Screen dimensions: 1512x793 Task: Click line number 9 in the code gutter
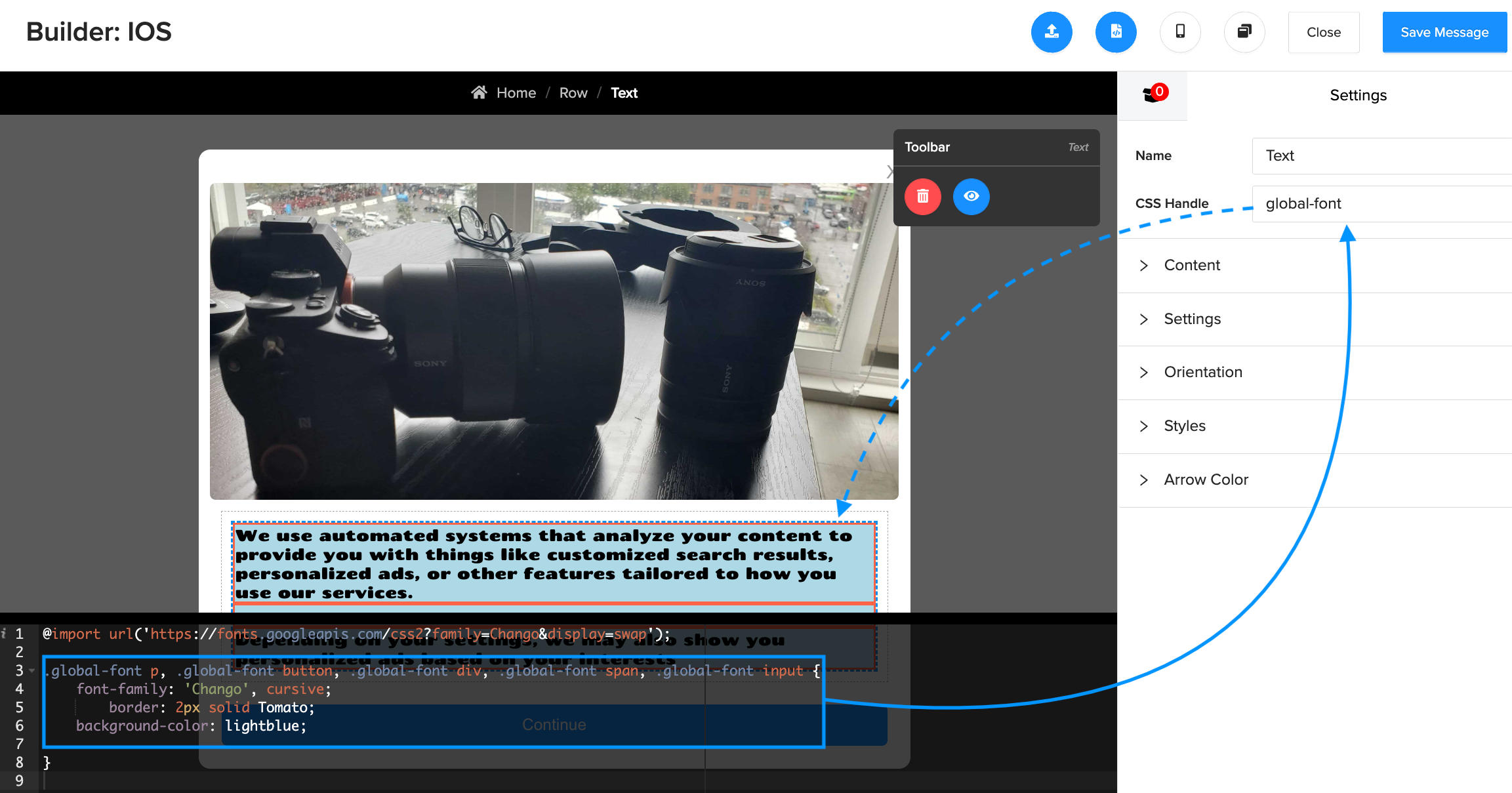point(19,781)
